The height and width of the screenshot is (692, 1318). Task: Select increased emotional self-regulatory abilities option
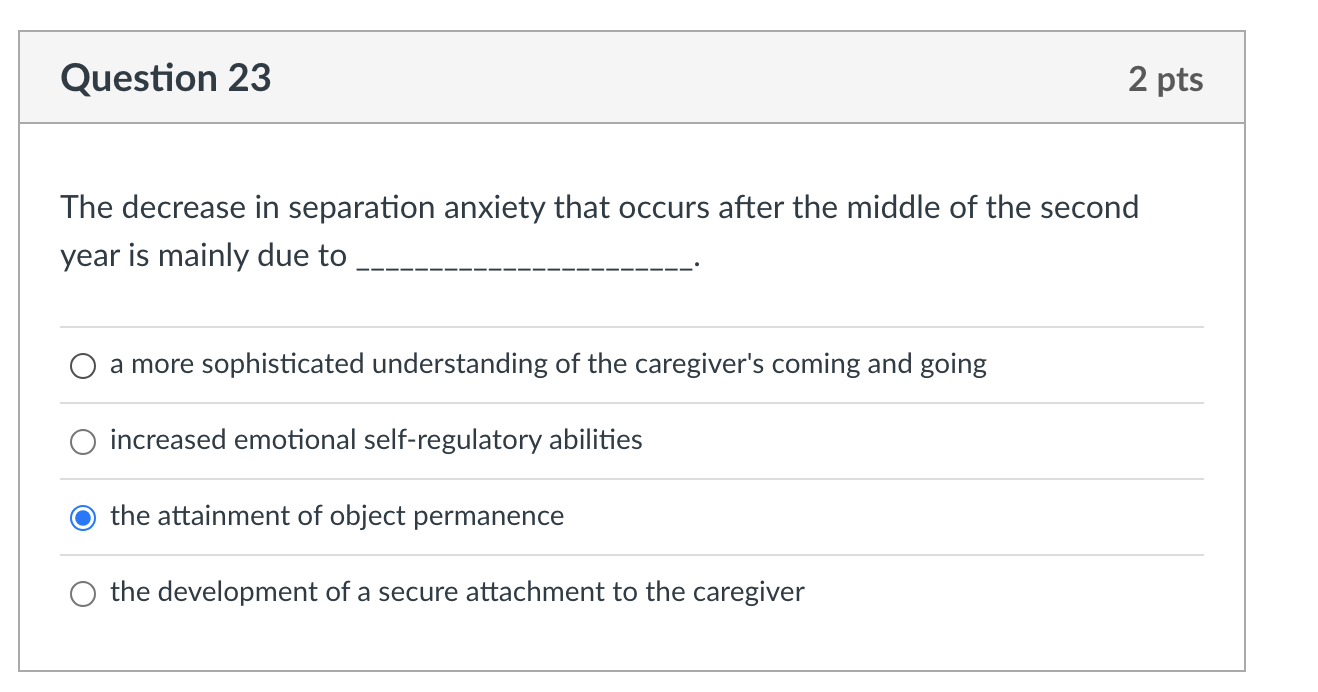(x=83, y=441)
